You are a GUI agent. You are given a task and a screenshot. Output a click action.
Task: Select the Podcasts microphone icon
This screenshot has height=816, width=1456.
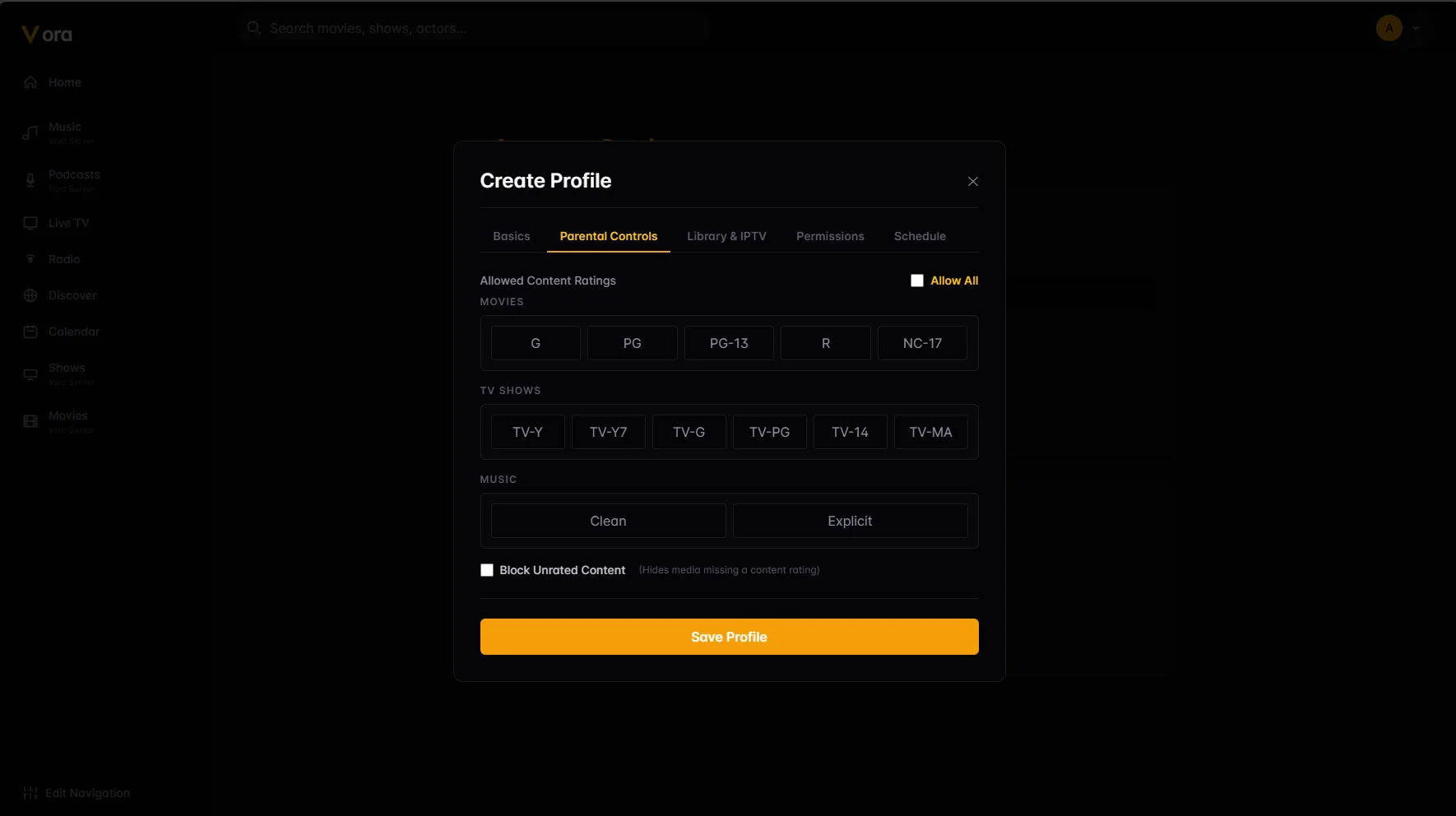(x=30, y=181)
